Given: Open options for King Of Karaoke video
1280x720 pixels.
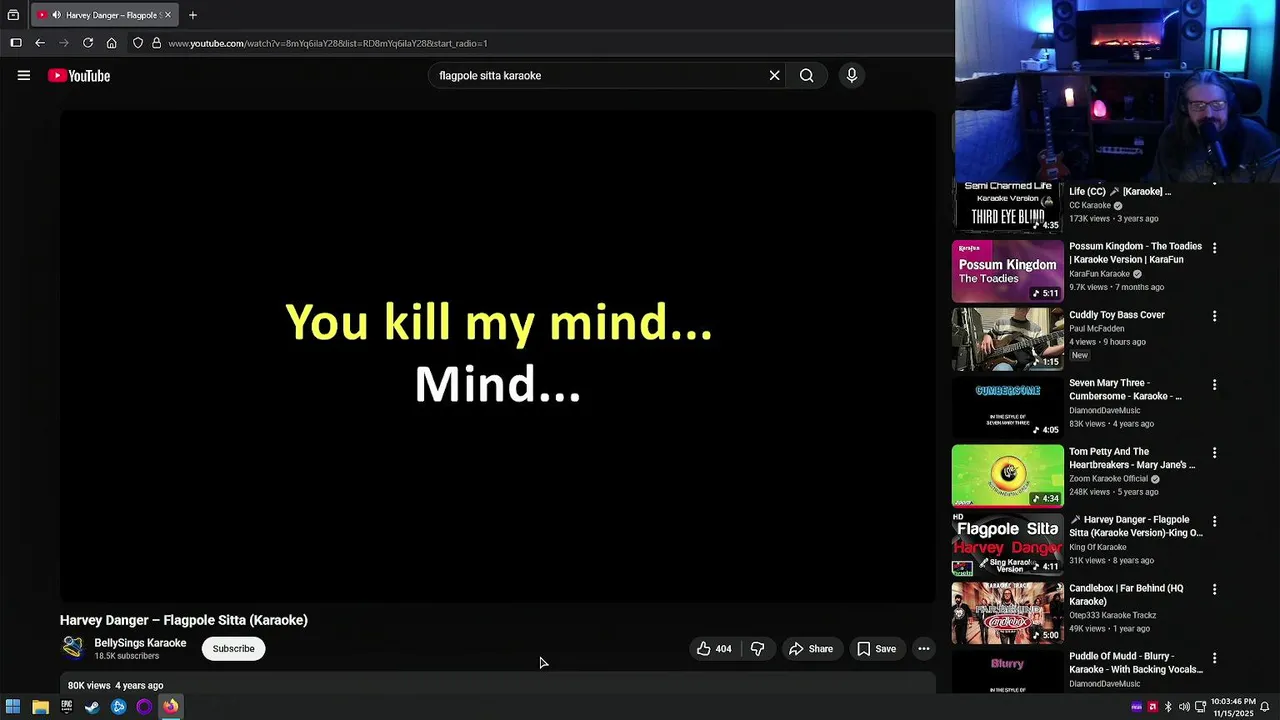Looking at the screenshot, I should [1214, 522].
